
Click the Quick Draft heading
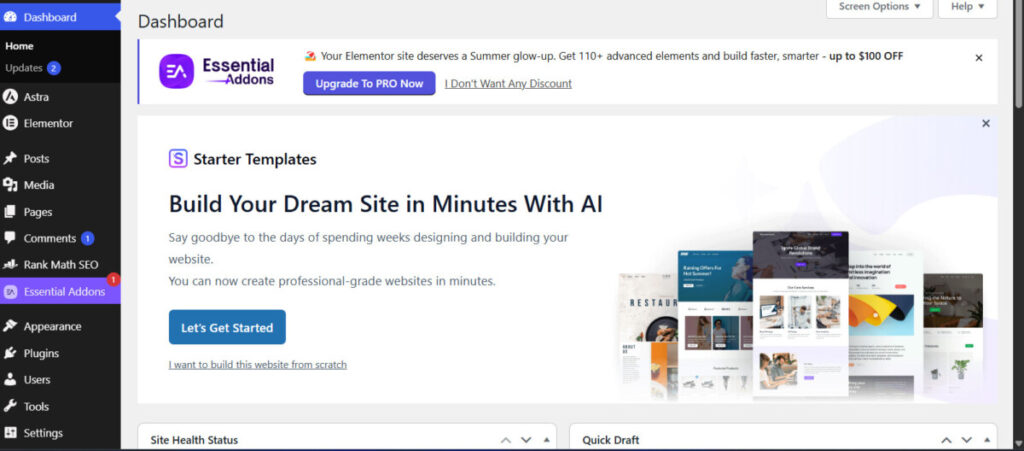[611, 440]
